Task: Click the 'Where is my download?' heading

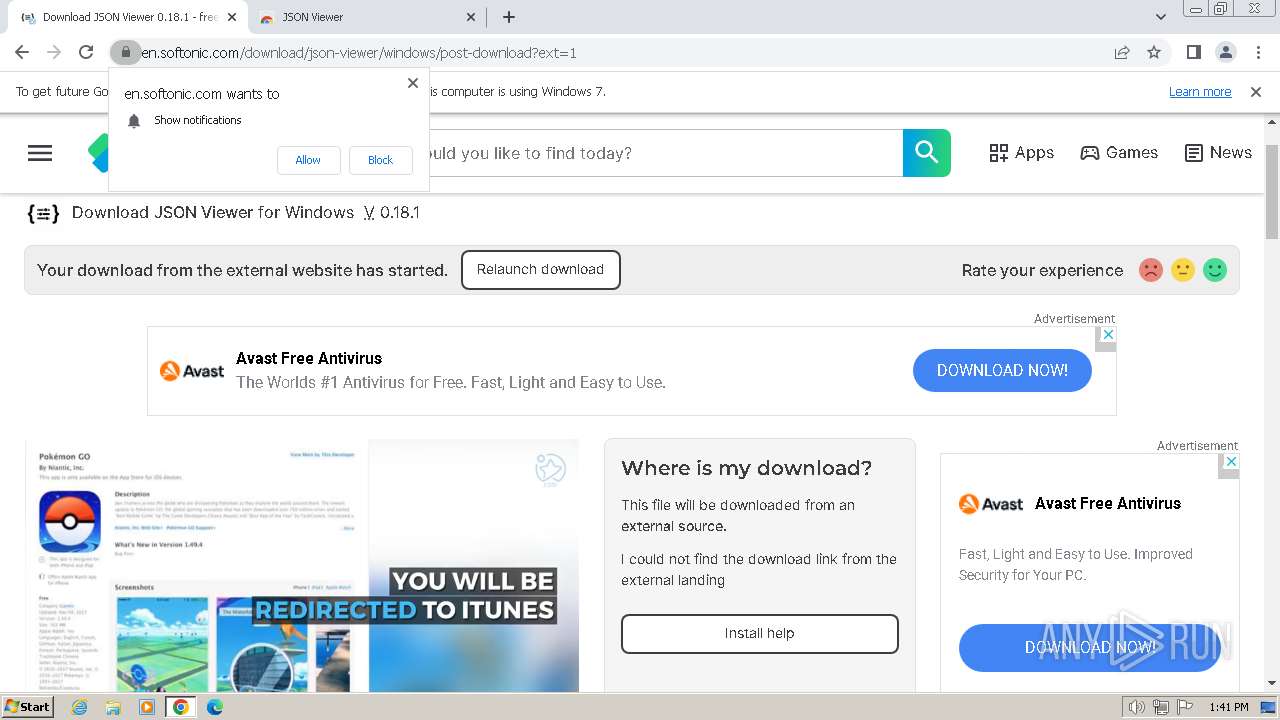Action: pos(746,468)
